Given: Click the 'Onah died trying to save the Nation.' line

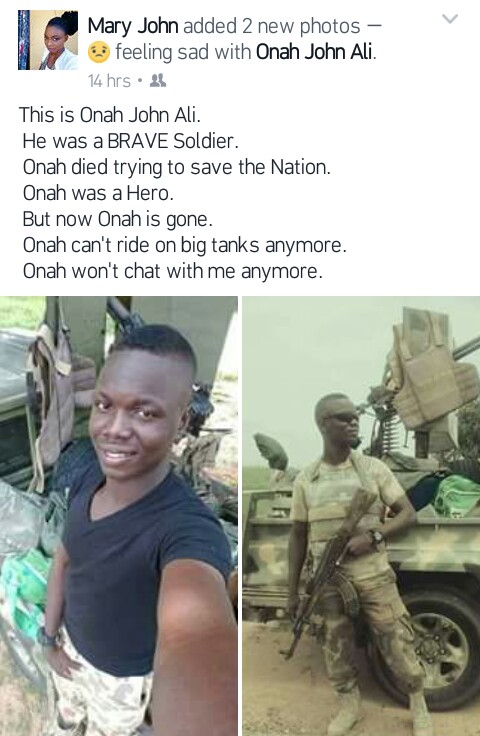Looking at the screenshot, I should tap(176, 167).
